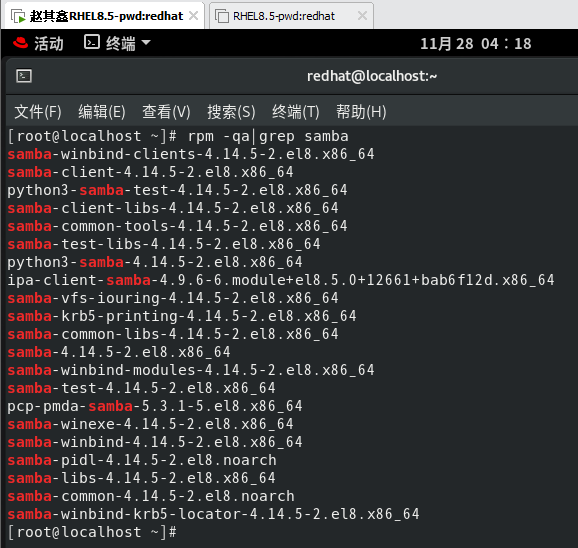
Task: Open the 查看(V) menu
Action: tap(166, 112)
